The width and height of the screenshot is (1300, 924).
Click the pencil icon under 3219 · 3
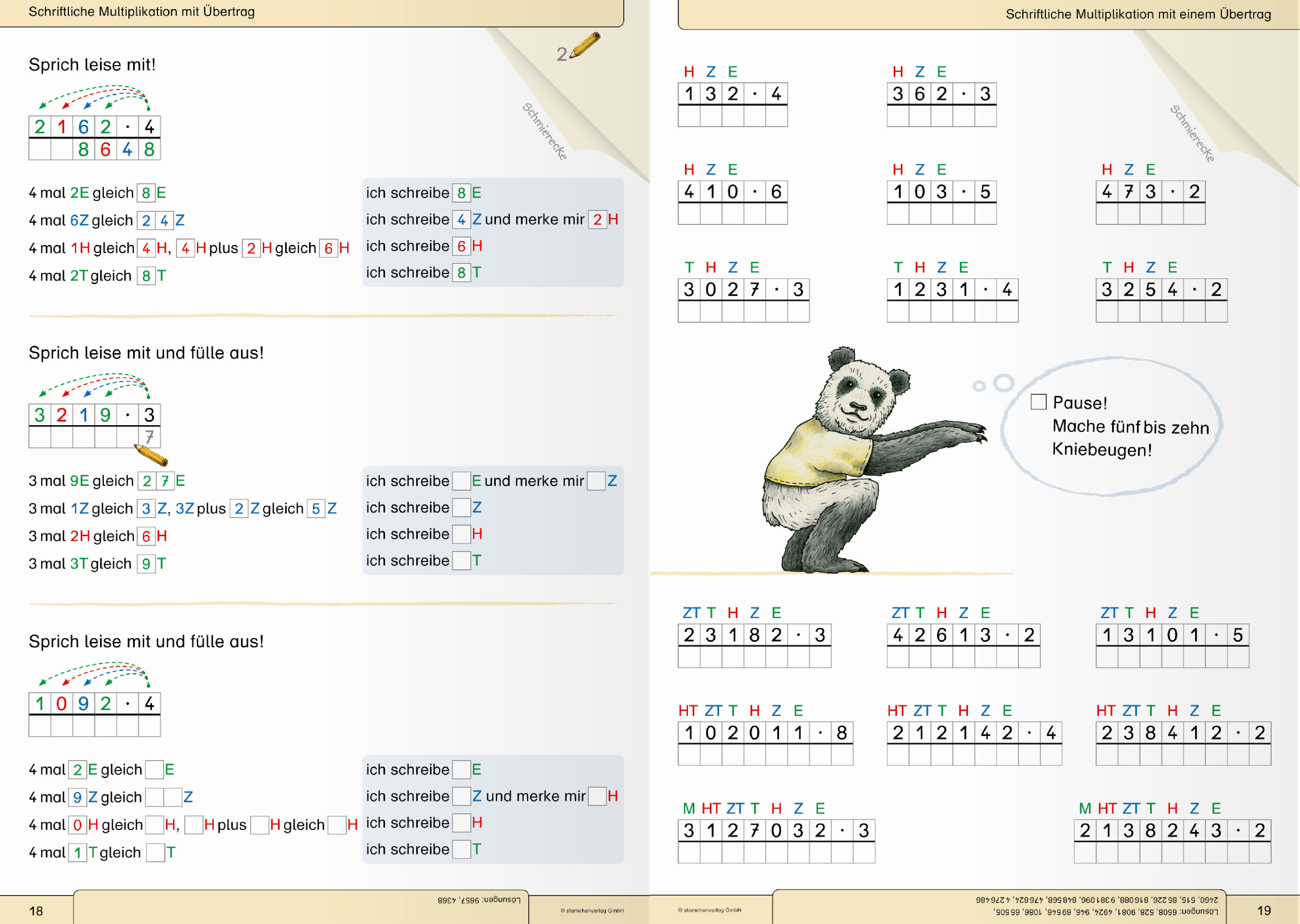[151, 455]
